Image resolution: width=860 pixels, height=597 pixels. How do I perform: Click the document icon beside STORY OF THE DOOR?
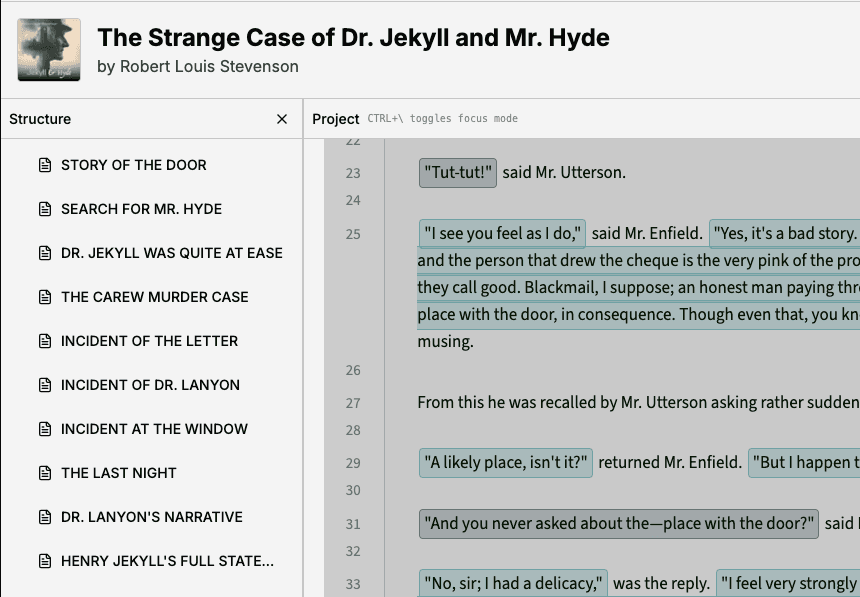(42, 165)
